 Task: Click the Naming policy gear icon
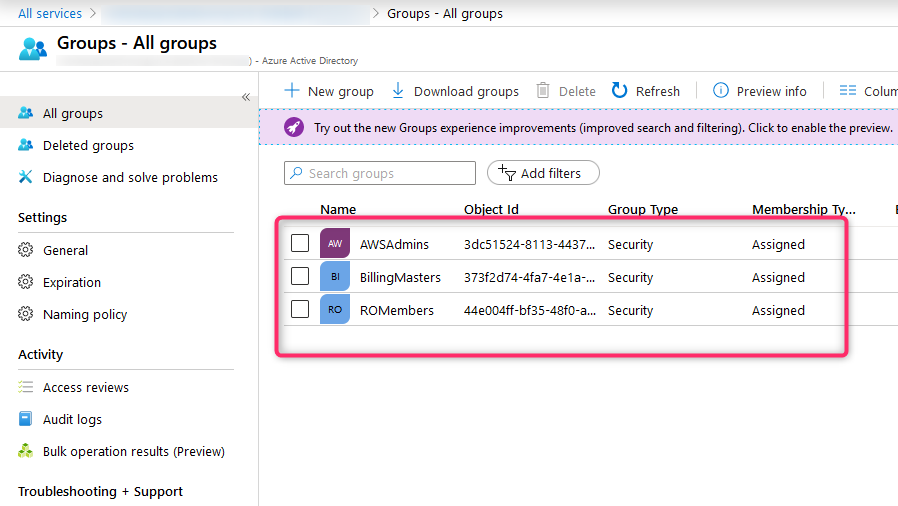[25, 314]
